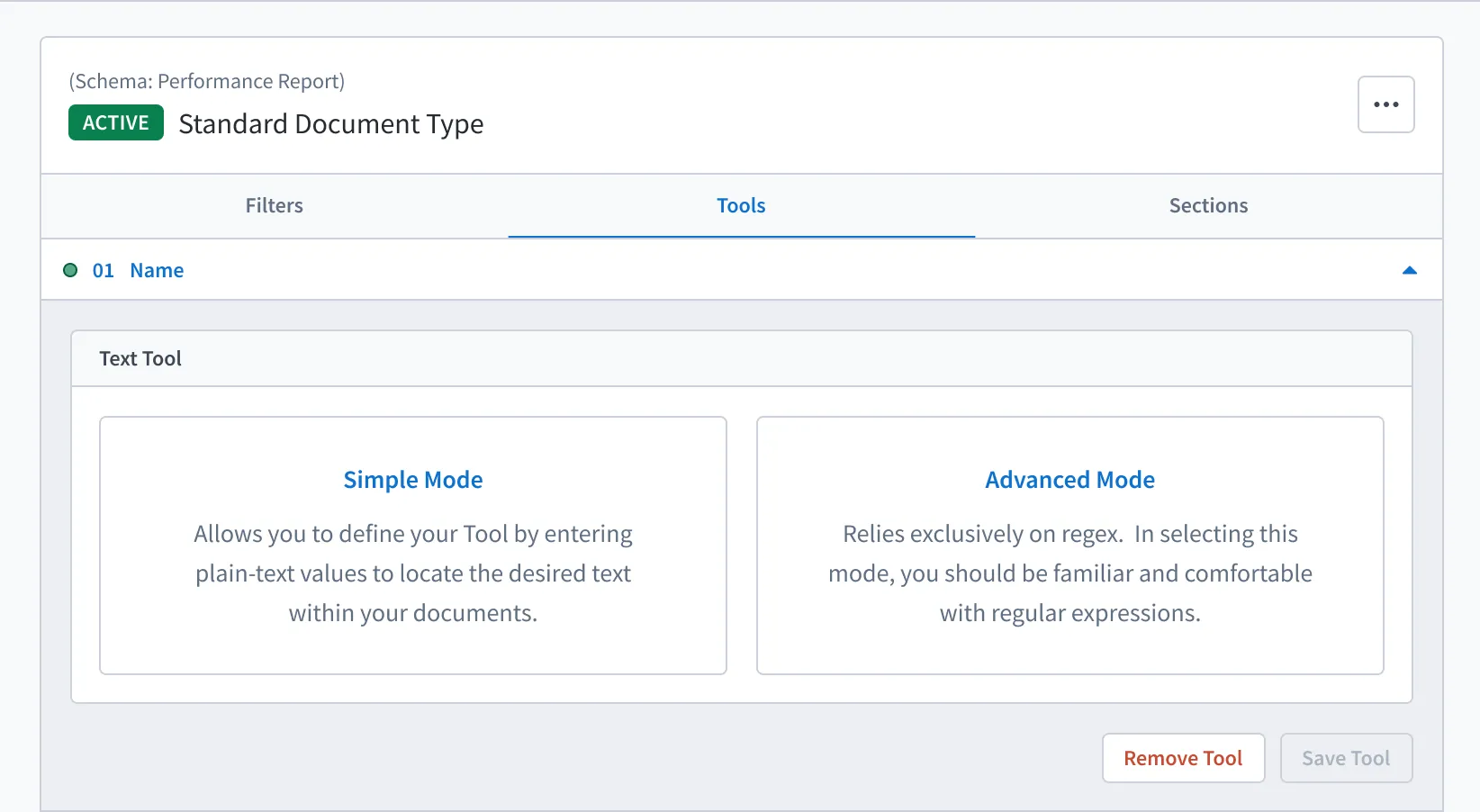This screenshot has height=812, width=1480.
Task: Click the Name tool link
Action: (x=157, y=270)
